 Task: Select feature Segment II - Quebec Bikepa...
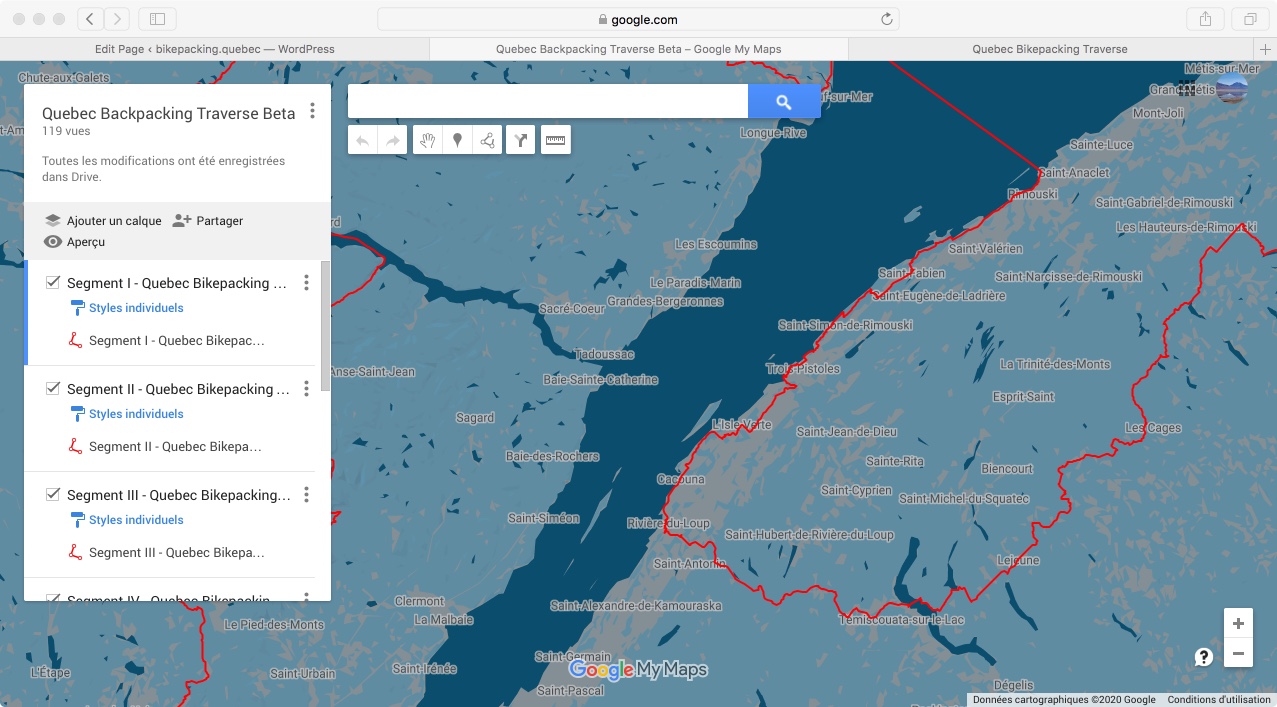[175, 446]
